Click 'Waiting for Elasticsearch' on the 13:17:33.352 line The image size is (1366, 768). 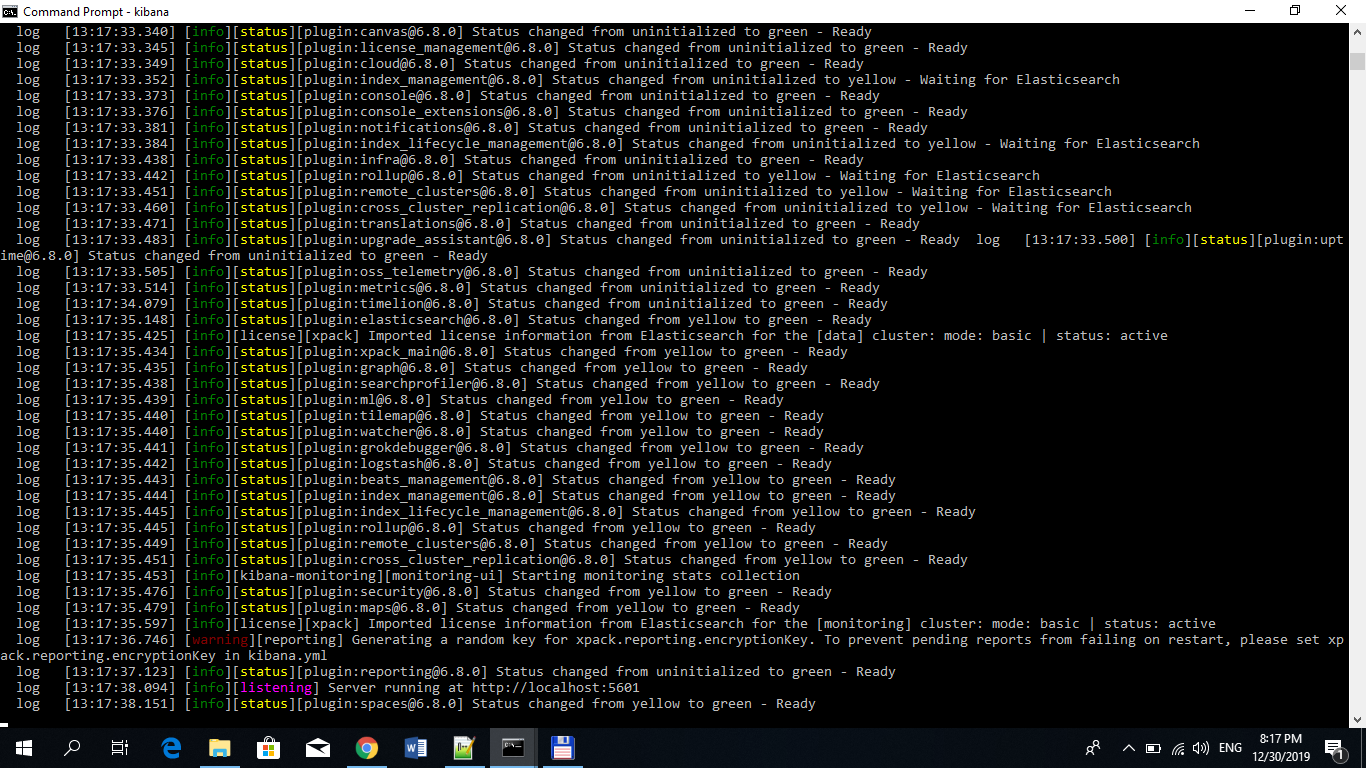pos(1020,80)
